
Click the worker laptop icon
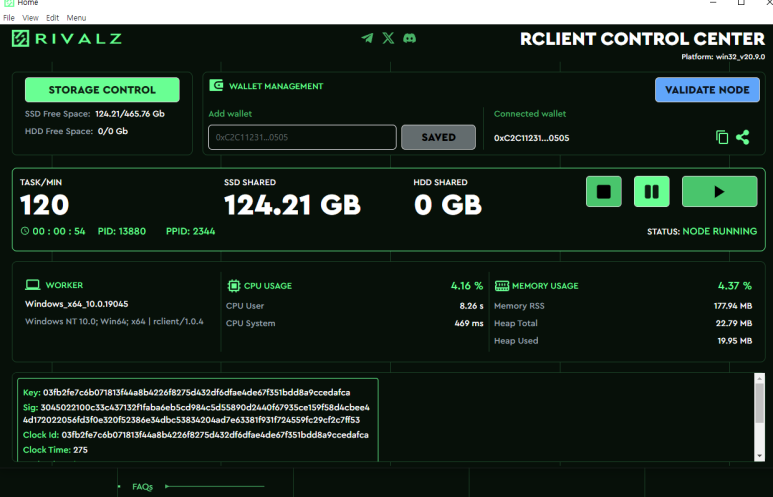[x=33, y=284]
